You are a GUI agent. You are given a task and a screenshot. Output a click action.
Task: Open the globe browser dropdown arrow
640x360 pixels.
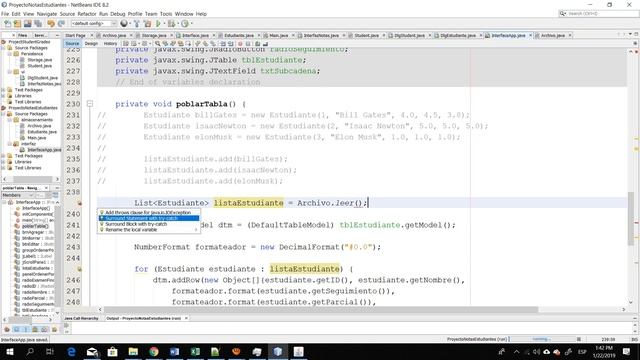pyautogui.click(x=129, y=24)
